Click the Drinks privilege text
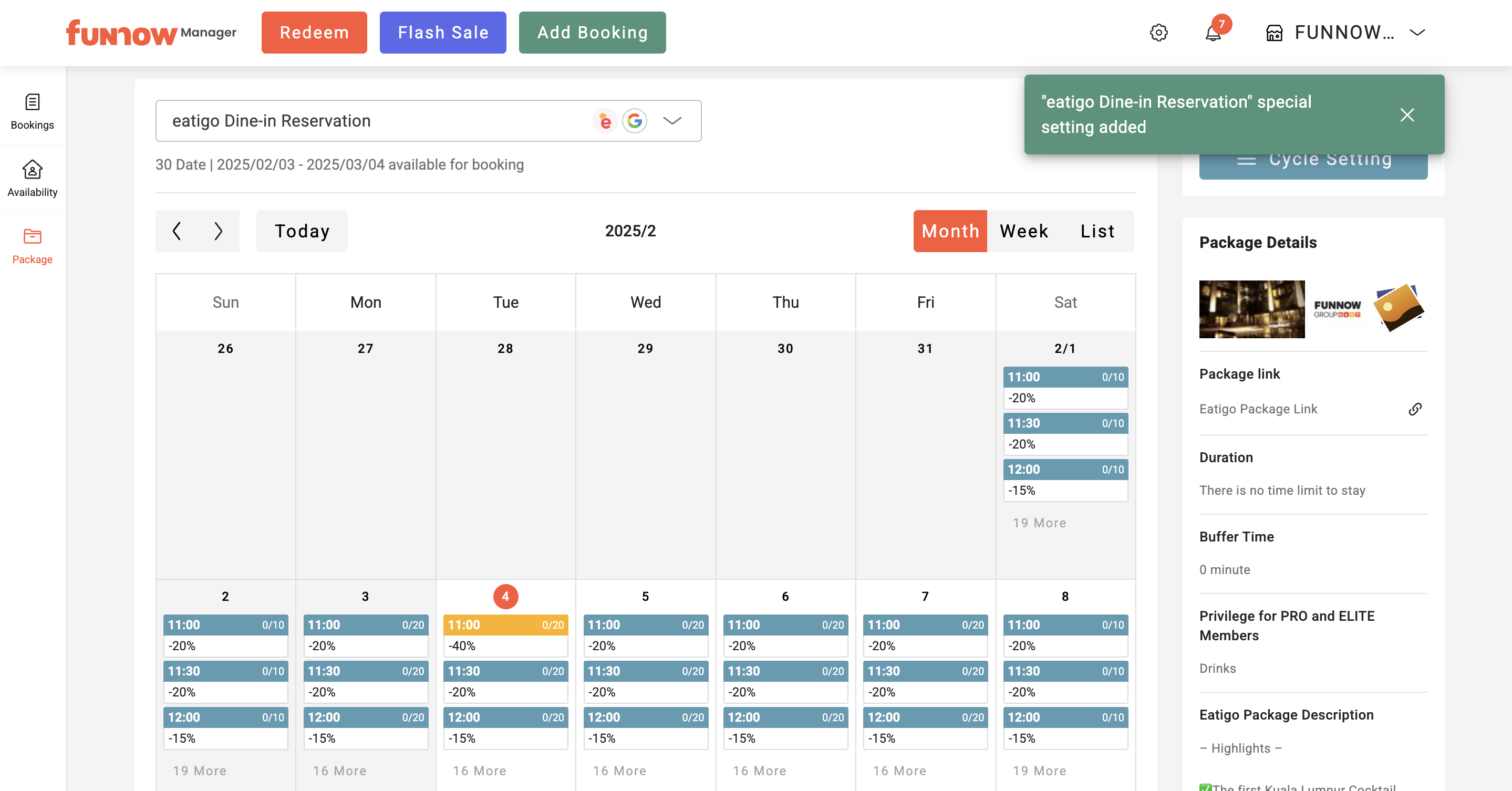The height and width of the screenshot is (791, 1512). (1217, 669)
